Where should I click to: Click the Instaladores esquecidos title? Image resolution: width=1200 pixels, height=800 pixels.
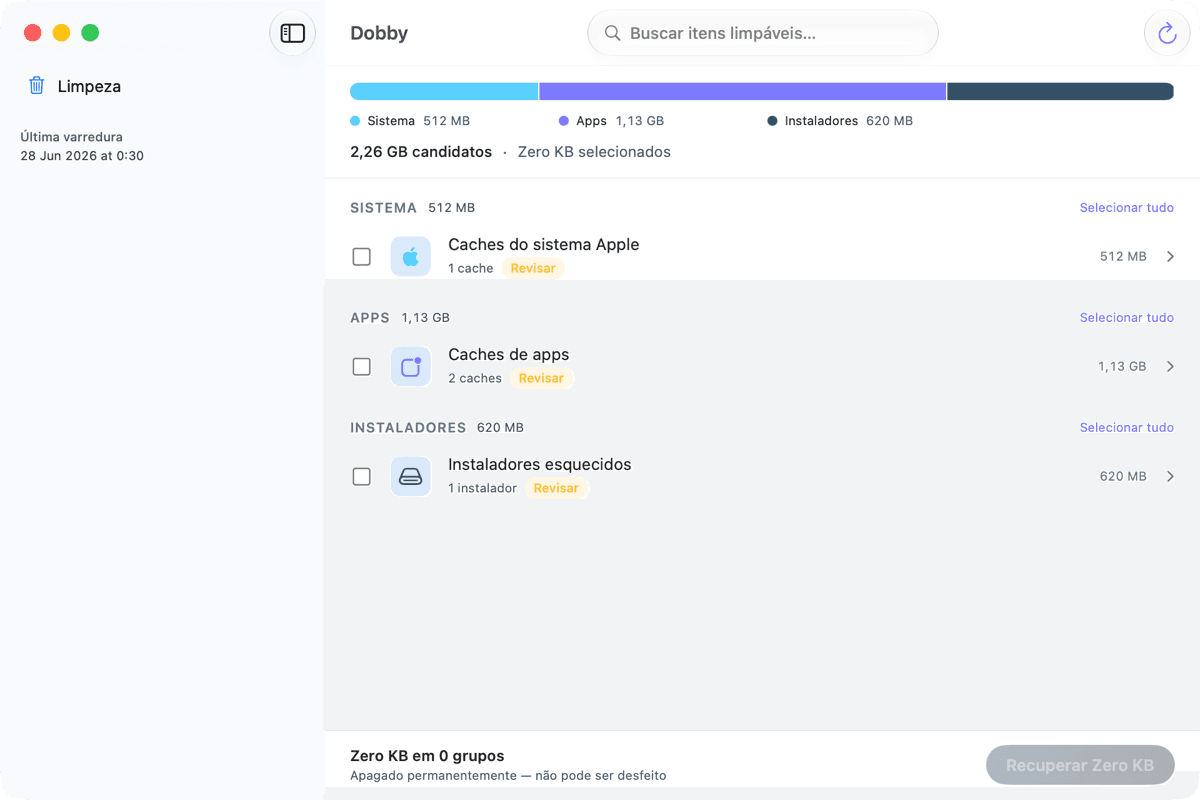(x=539, y=465)
